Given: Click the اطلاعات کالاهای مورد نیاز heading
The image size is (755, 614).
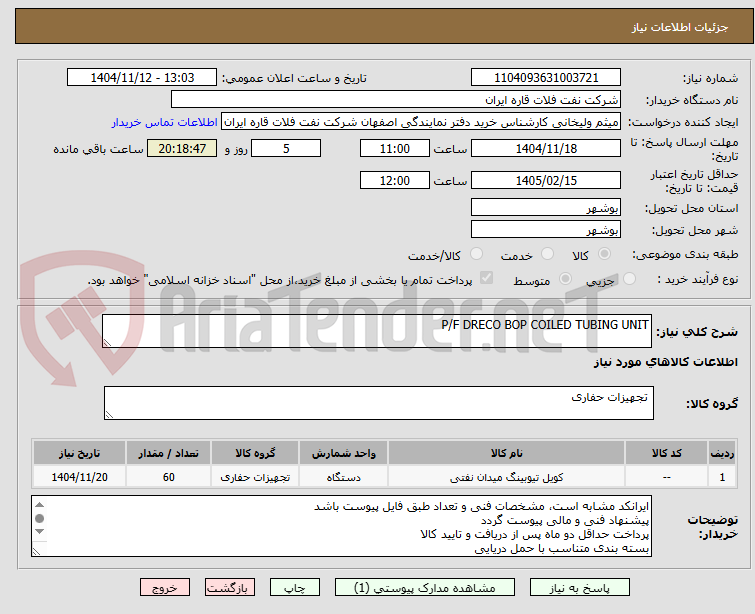Looking at the screenshot, I should (665, 362).
